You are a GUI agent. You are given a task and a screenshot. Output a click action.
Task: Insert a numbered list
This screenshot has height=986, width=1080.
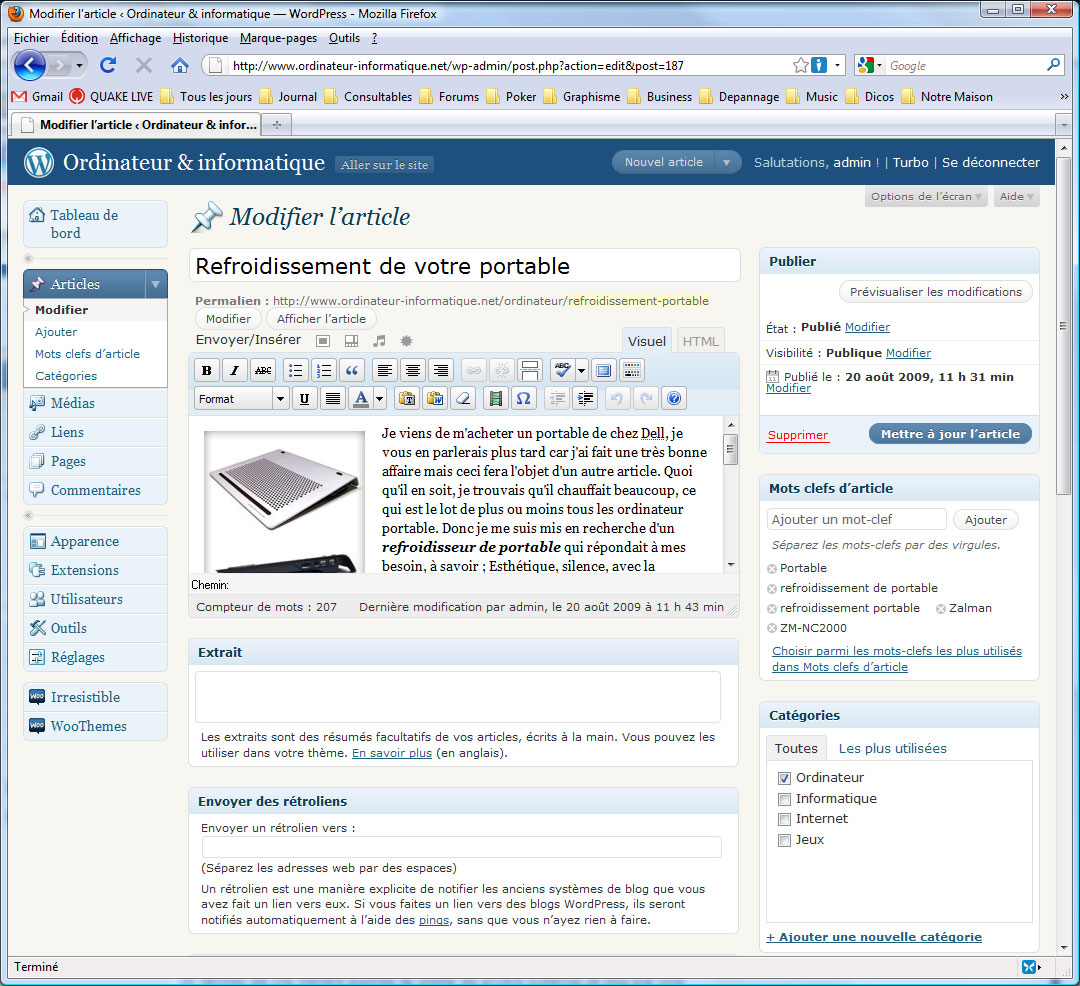(x=324, y=370)
